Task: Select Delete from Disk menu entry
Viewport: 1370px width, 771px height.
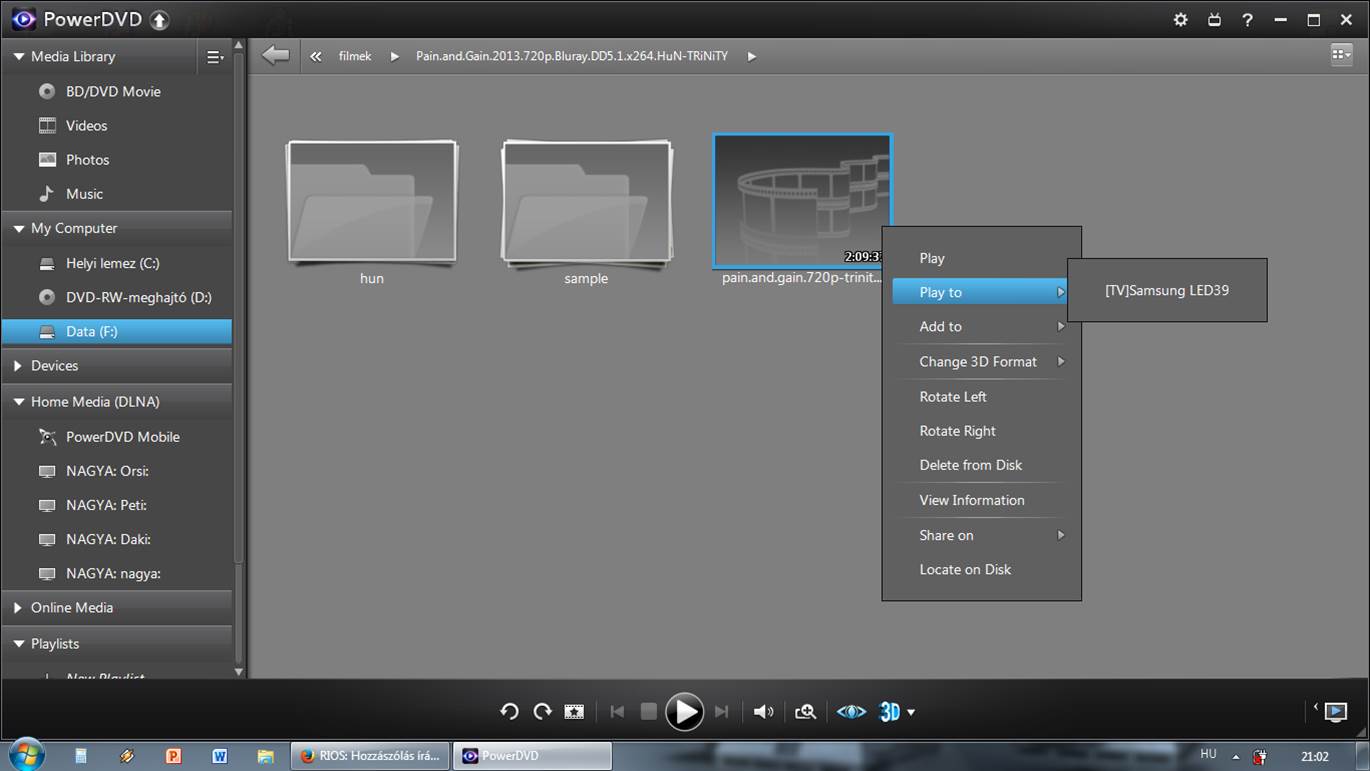Action: point(970,465)
